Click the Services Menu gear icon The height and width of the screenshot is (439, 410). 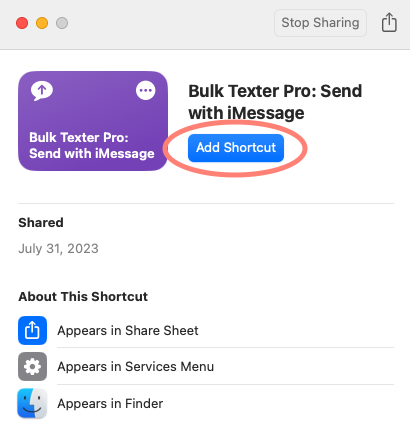[x=32, y=367]
